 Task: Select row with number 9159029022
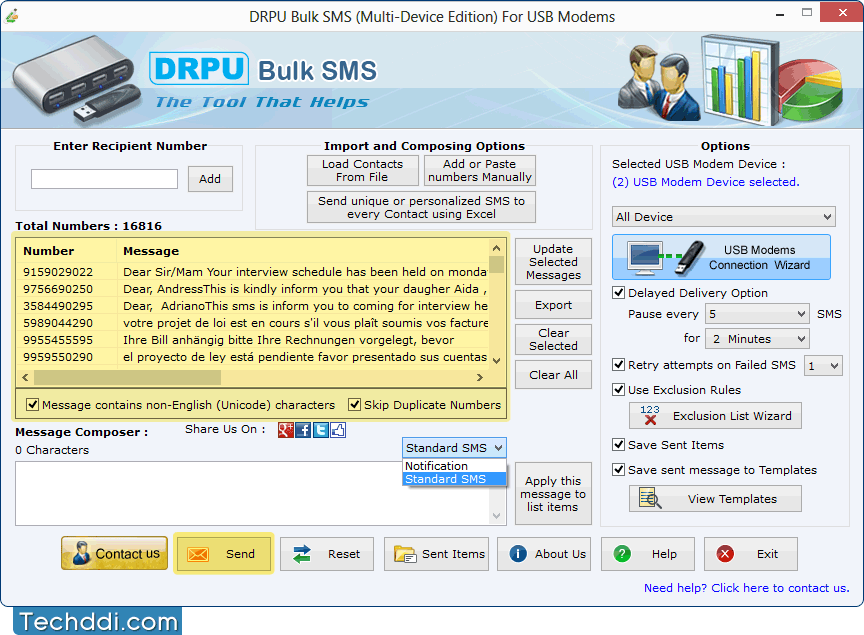coord(253,272)
